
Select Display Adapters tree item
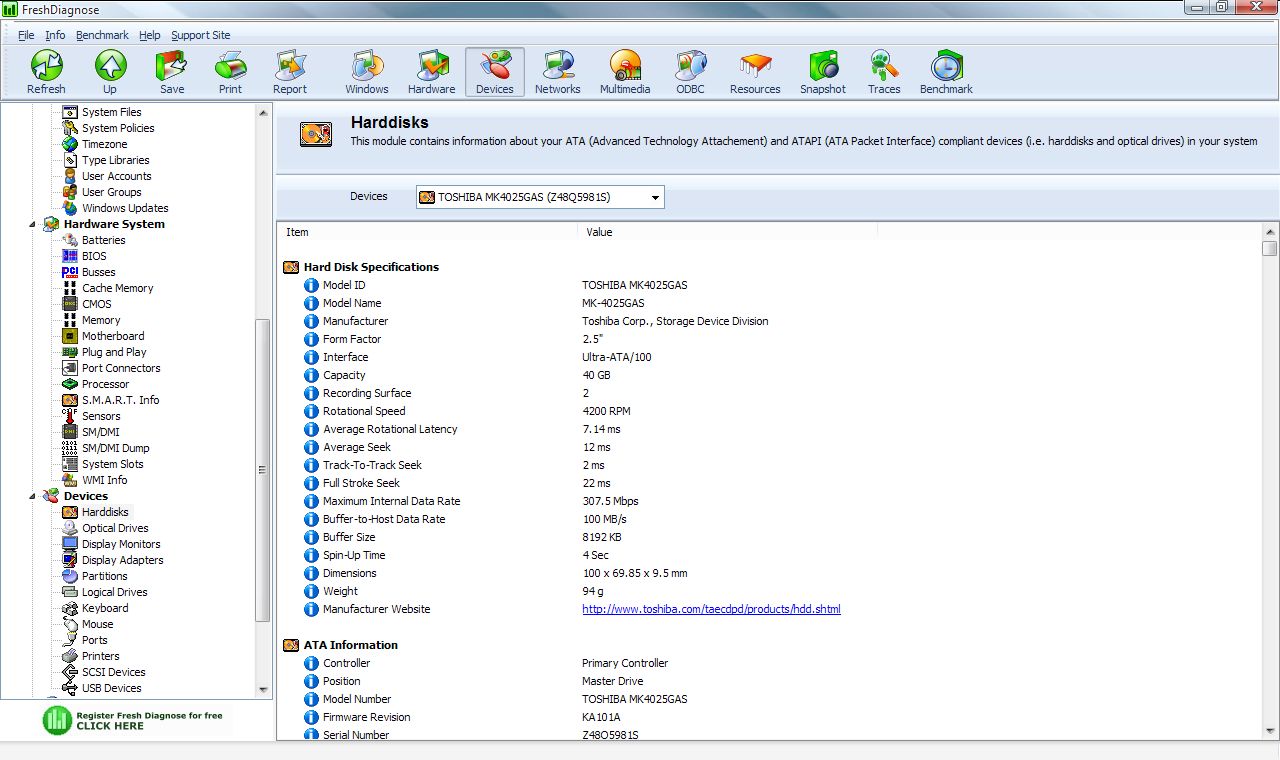click(122, 560)
